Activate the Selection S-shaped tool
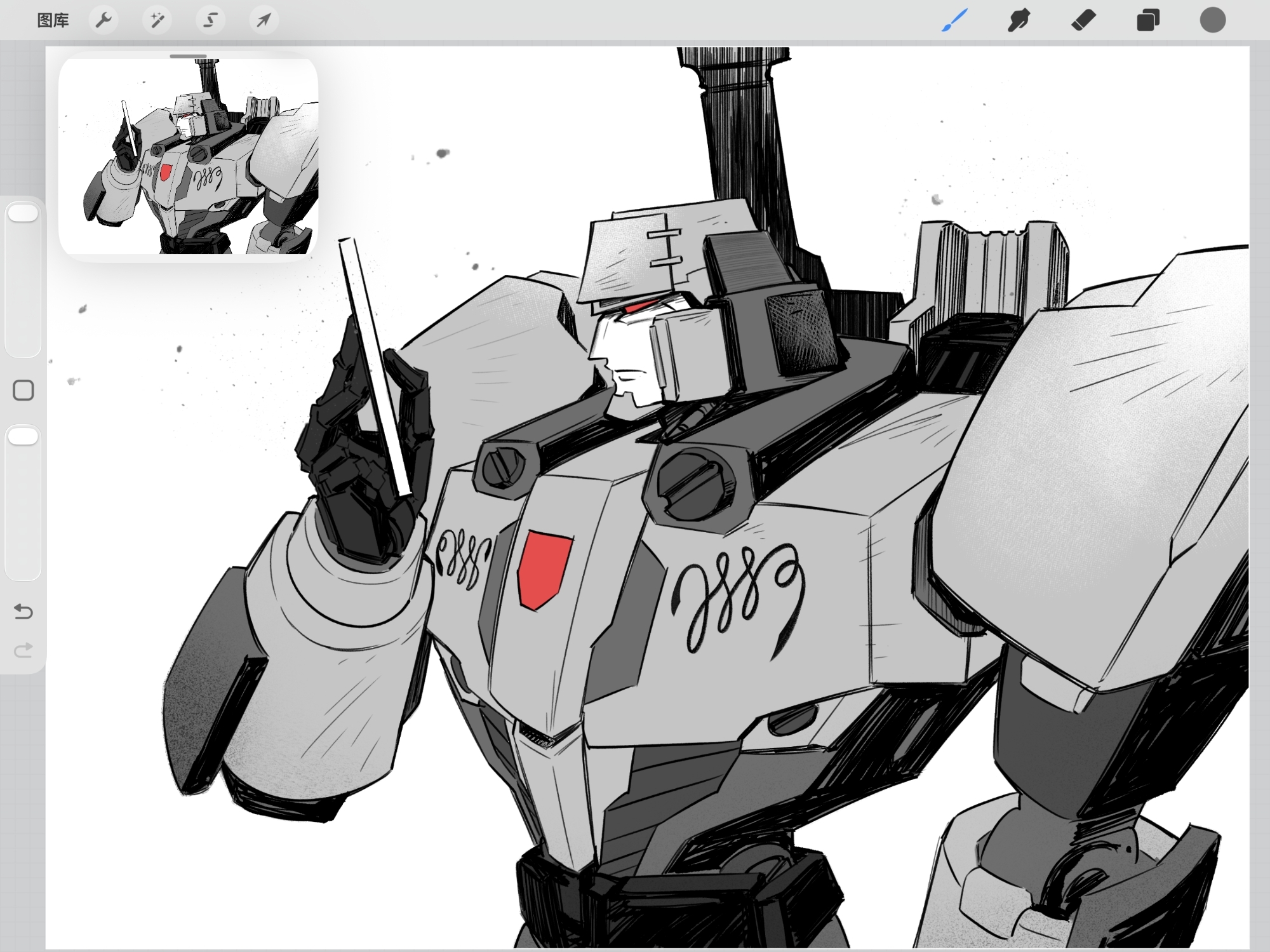 click(210, 20)
